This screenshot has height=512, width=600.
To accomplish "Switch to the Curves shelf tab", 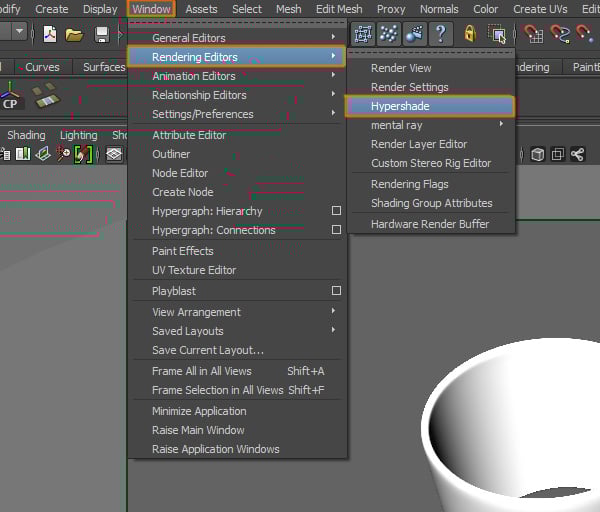I will (42, 67).
